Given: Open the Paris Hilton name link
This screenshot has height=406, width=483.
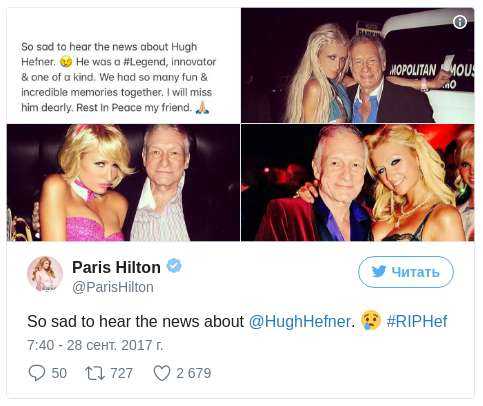Looking at the screenshot, I should (x=116, y=267).
